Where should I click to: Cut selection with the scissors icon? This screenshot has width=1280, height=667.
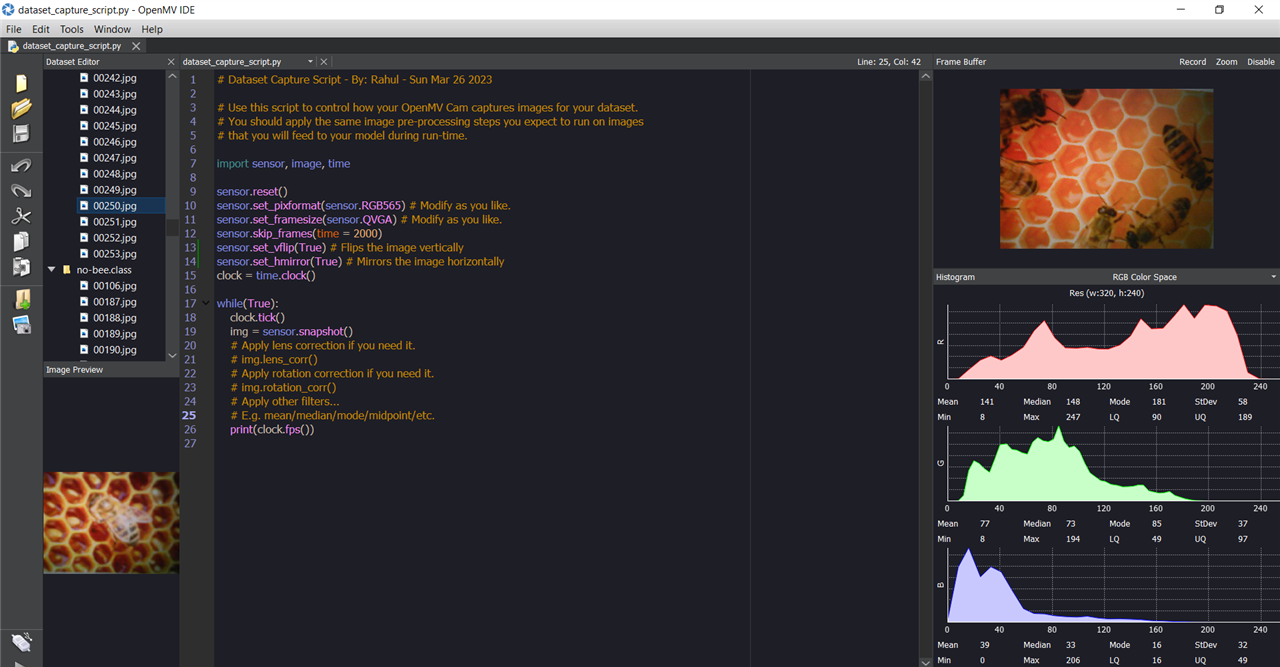pos(21,216)
